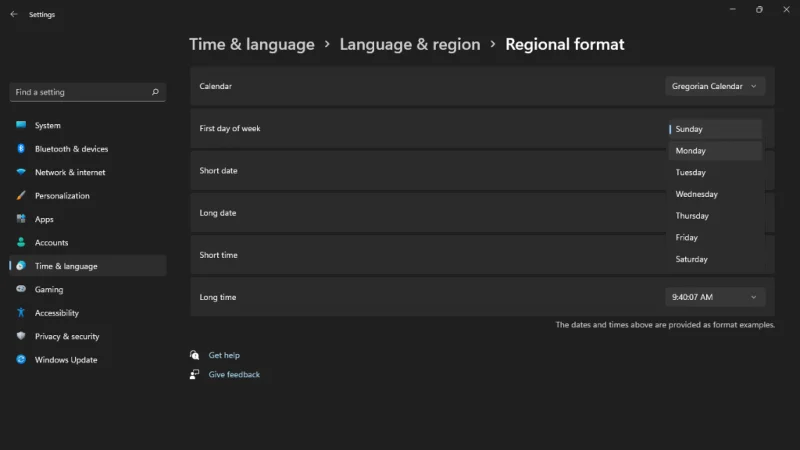Open Gaming settings
Image resolution: width=800 pixels, height=450 pixels.
88,289
